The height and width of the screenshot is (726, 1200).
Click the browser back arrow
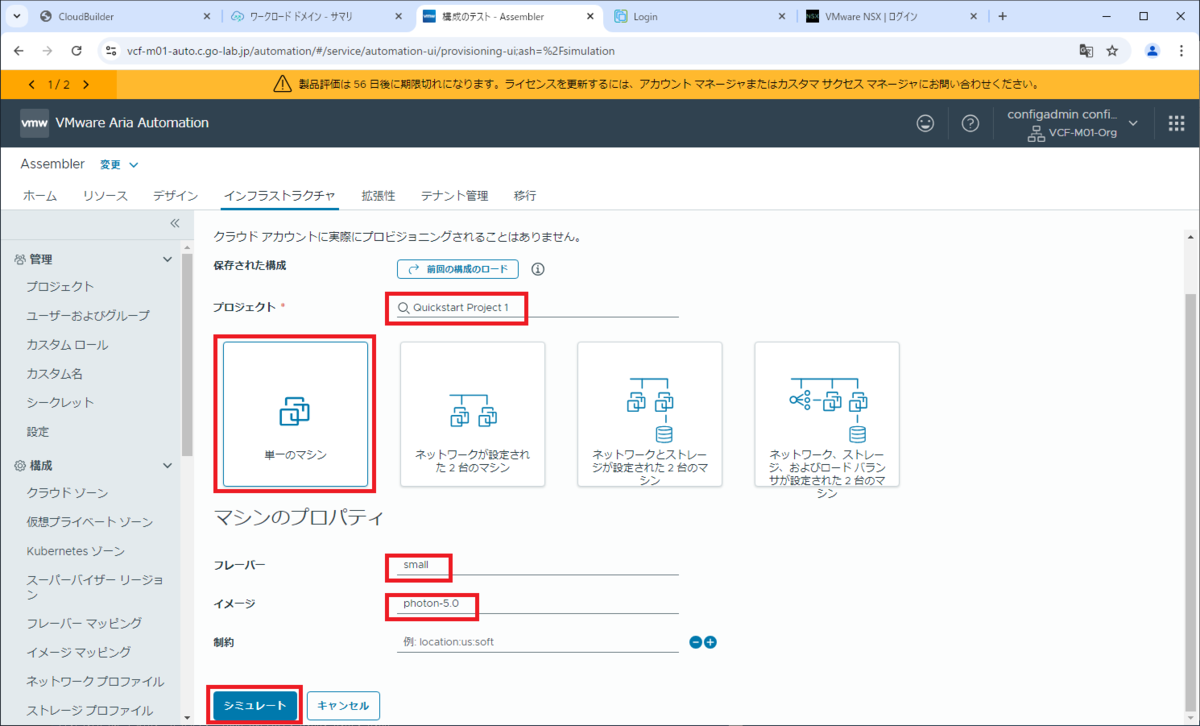[x=20, y=50]
